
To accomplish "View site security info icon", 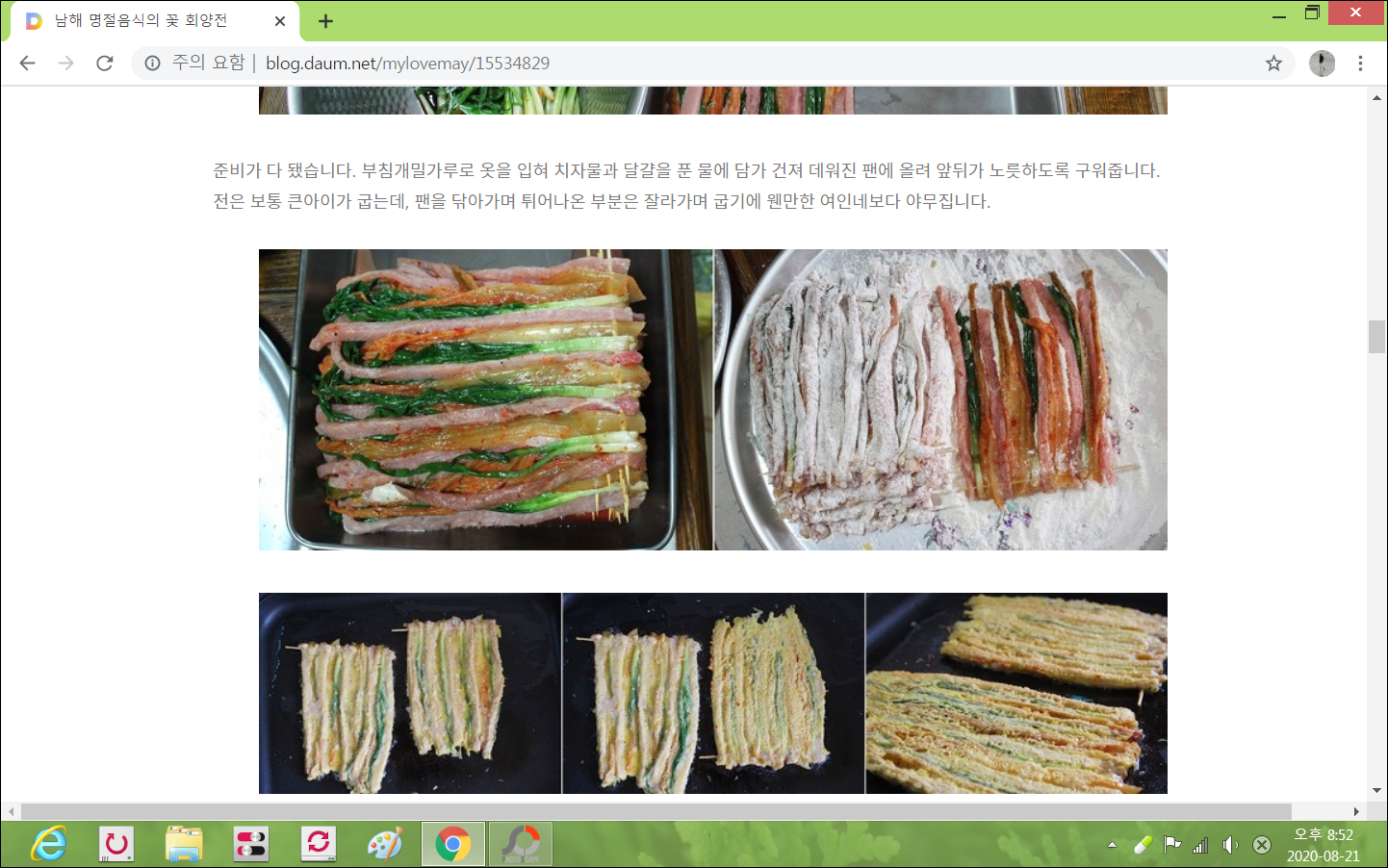I will click(x=152, y=64).
